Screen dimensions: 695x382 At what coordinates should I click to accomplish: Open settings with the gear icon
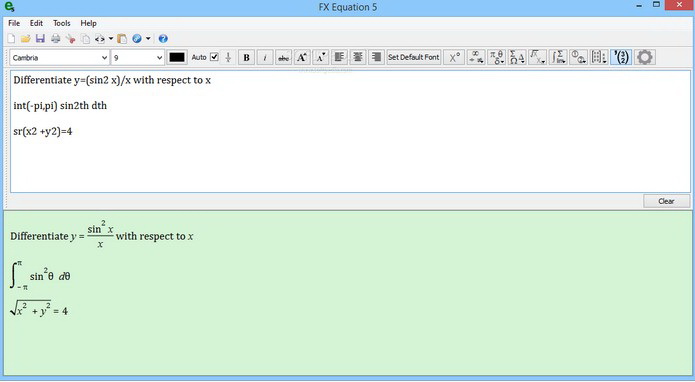(644, 58)
